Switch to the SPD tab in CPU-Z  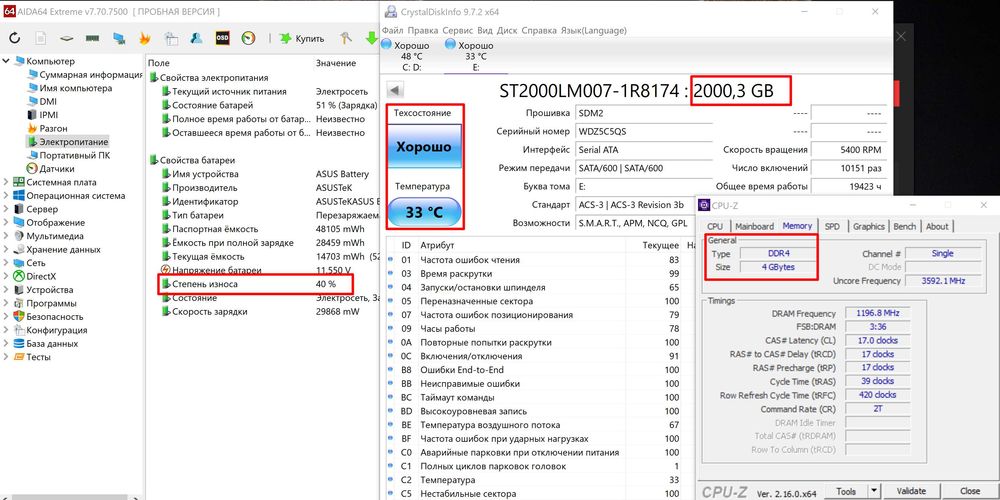coord(832,226)
